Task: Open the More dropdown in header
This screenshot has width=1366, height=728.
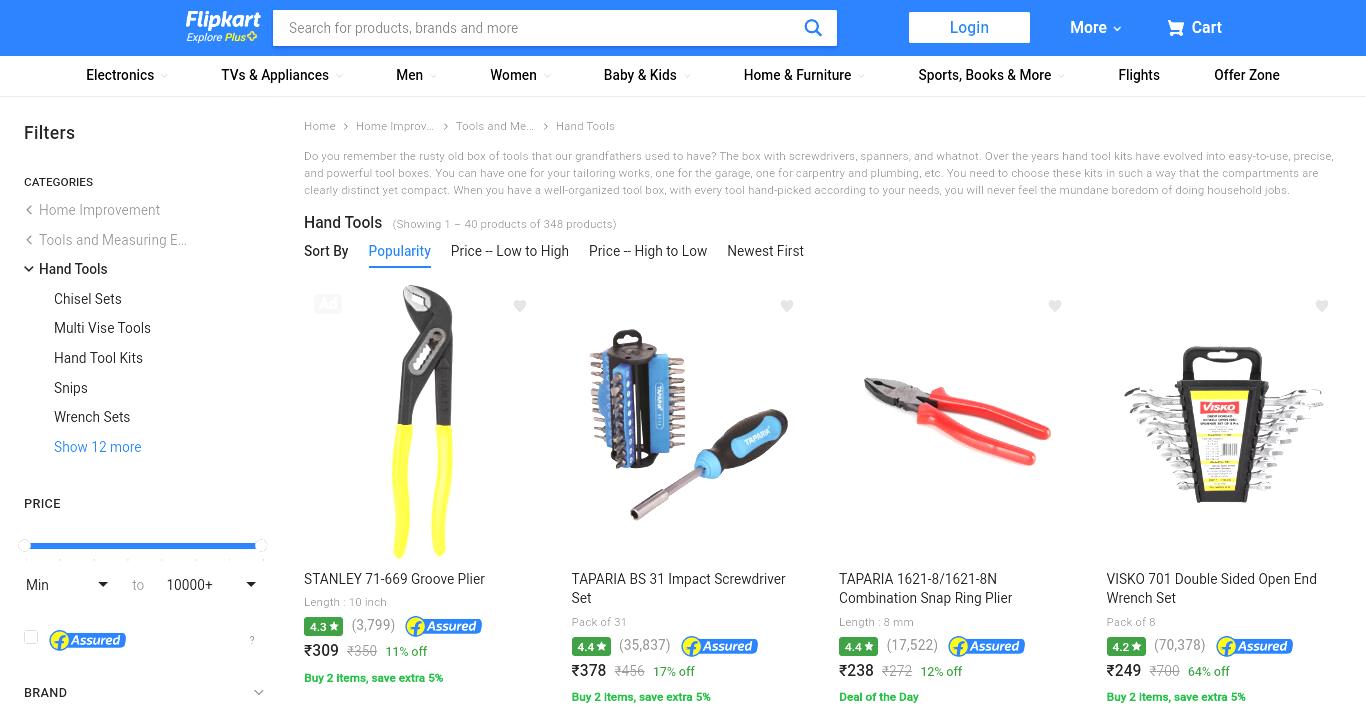Action: click(x=1095, y=28)
